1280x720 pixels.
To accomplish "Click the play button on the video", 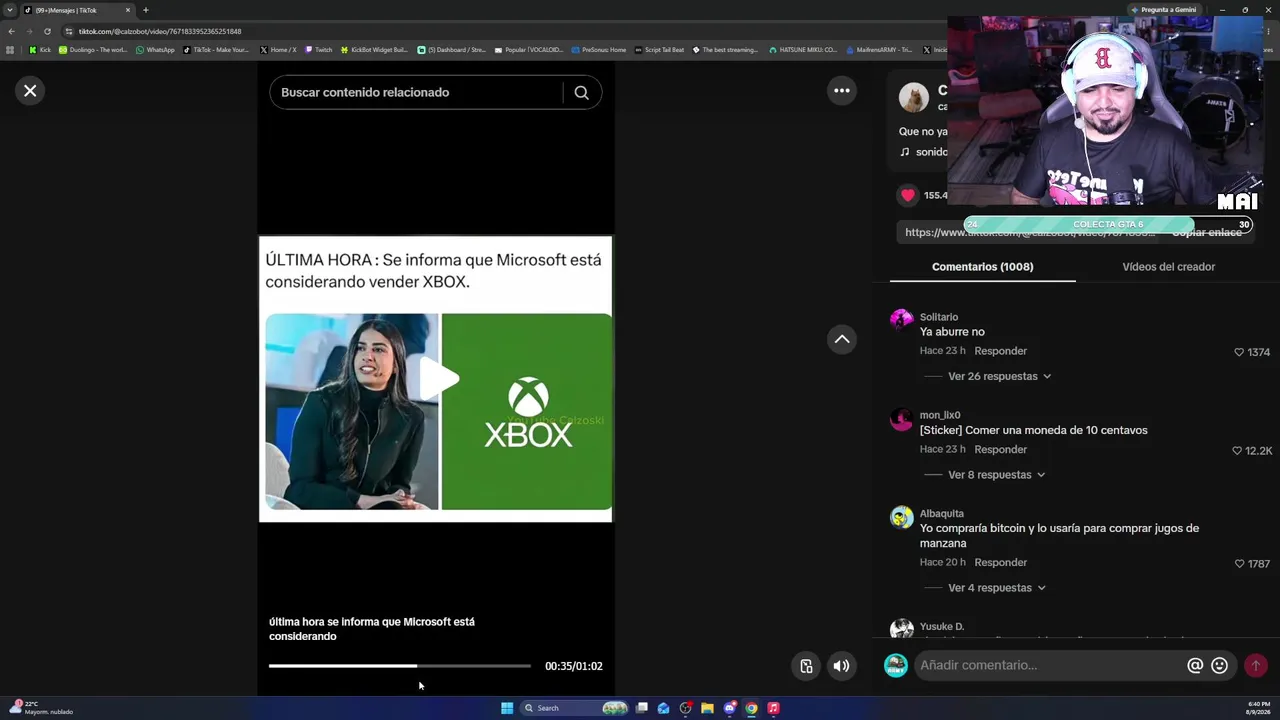I will 438,379.
